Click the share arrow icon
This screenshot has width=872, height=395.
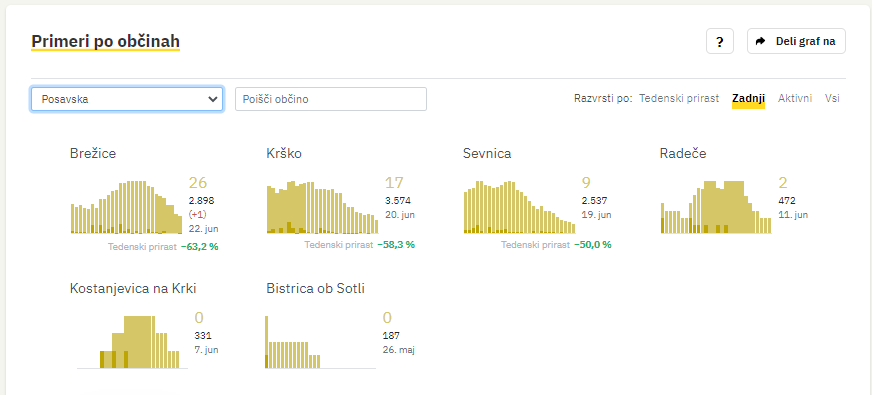(x=760, y=41)
